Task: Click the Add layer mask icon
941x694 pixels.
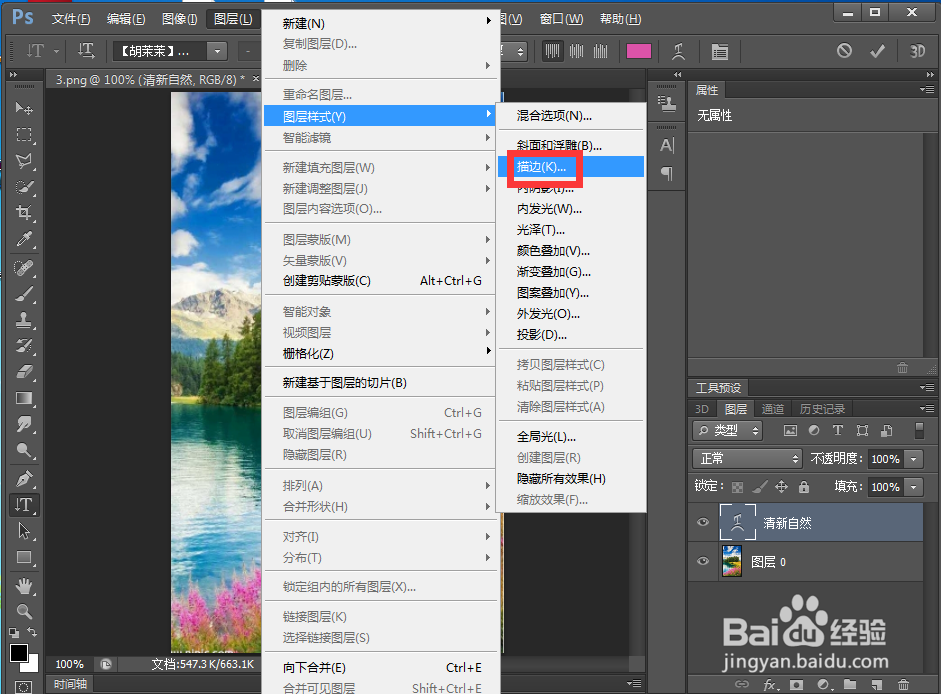Action: [x=795, y=684]
